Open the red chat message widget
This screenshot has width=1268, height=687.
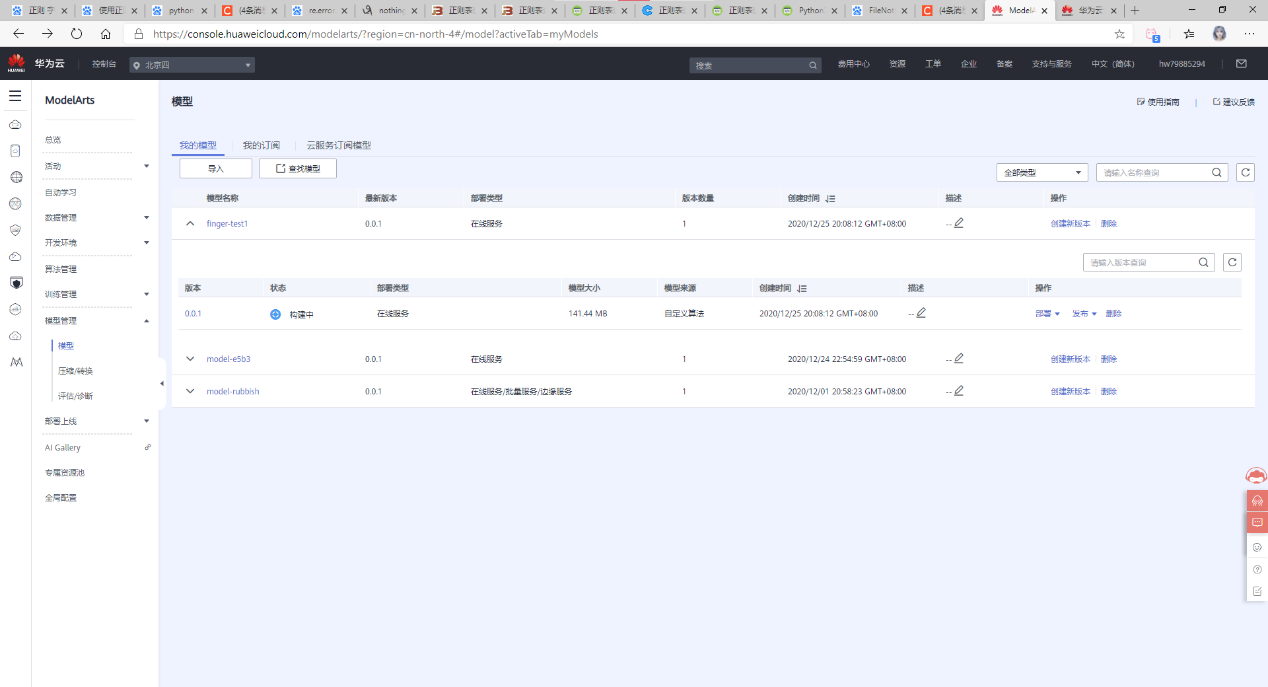coord(1257,522)
